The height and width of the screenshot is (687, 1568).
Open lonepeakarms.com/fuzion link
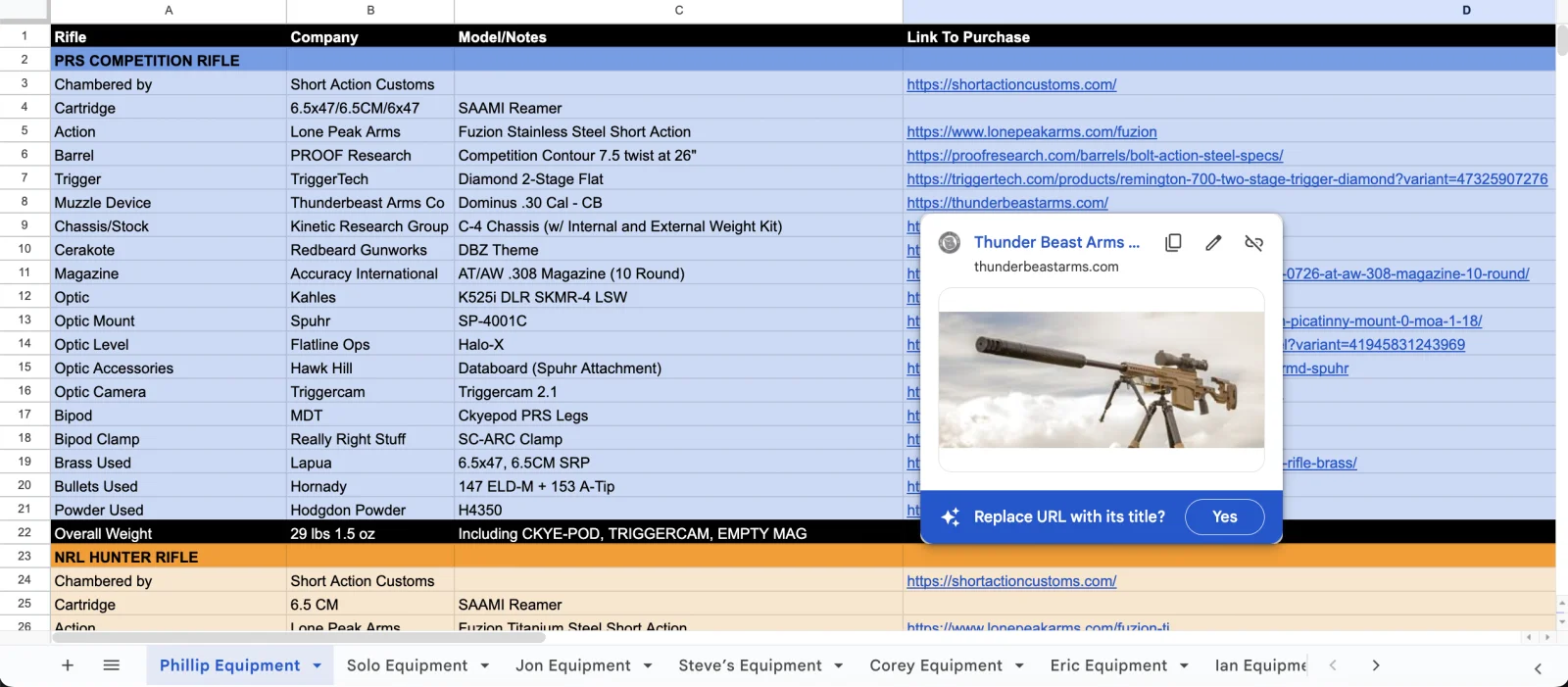(x=1032, y=131)
